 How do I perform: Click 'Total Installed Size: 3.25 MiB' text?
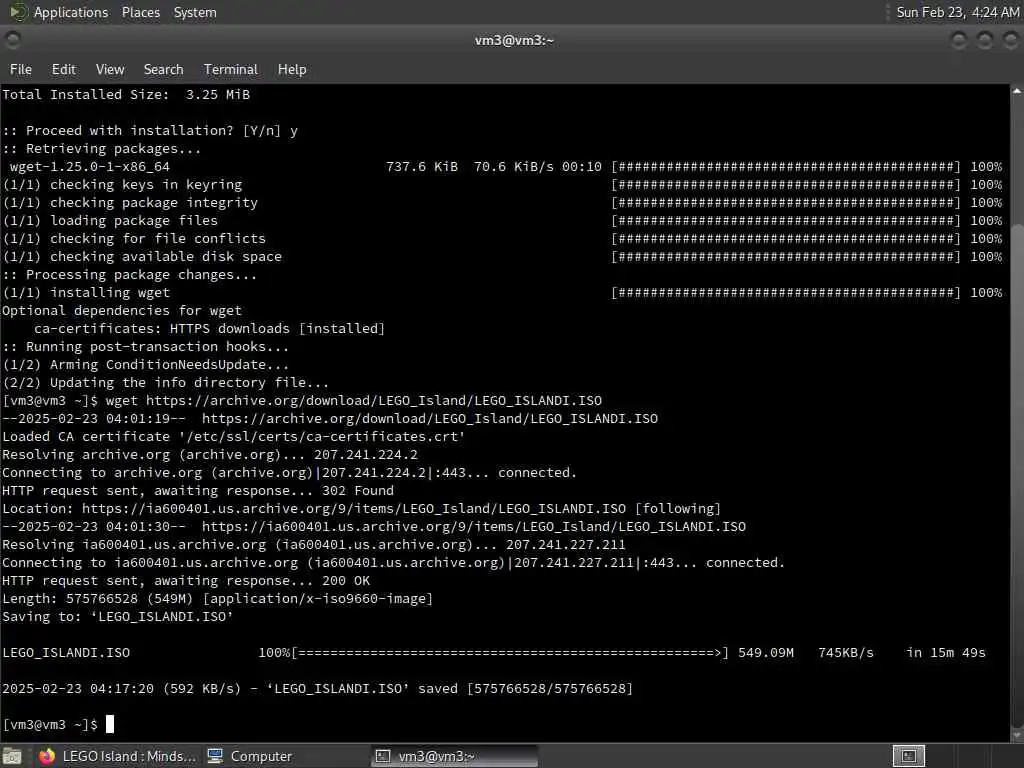point(126,95)
